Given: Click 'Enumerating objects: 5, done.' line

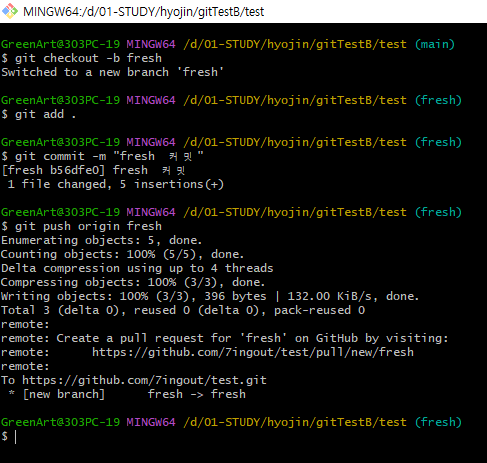Looking at the screenshot, I should (x=101, y=240).
